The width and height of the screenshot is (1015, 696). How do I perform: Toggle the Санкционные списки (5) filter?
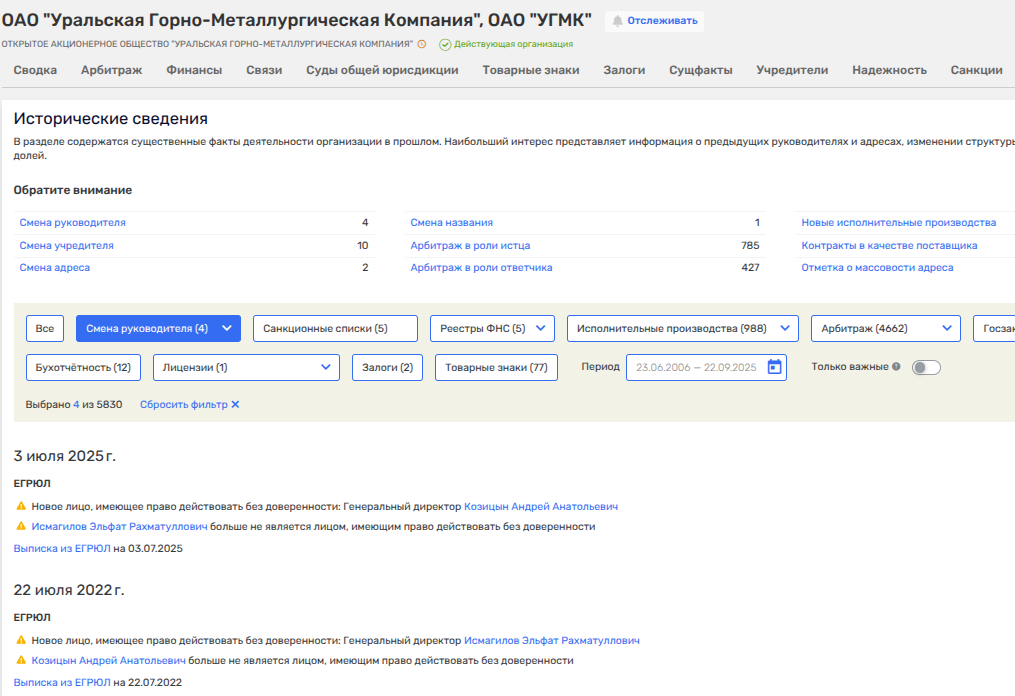325,328
